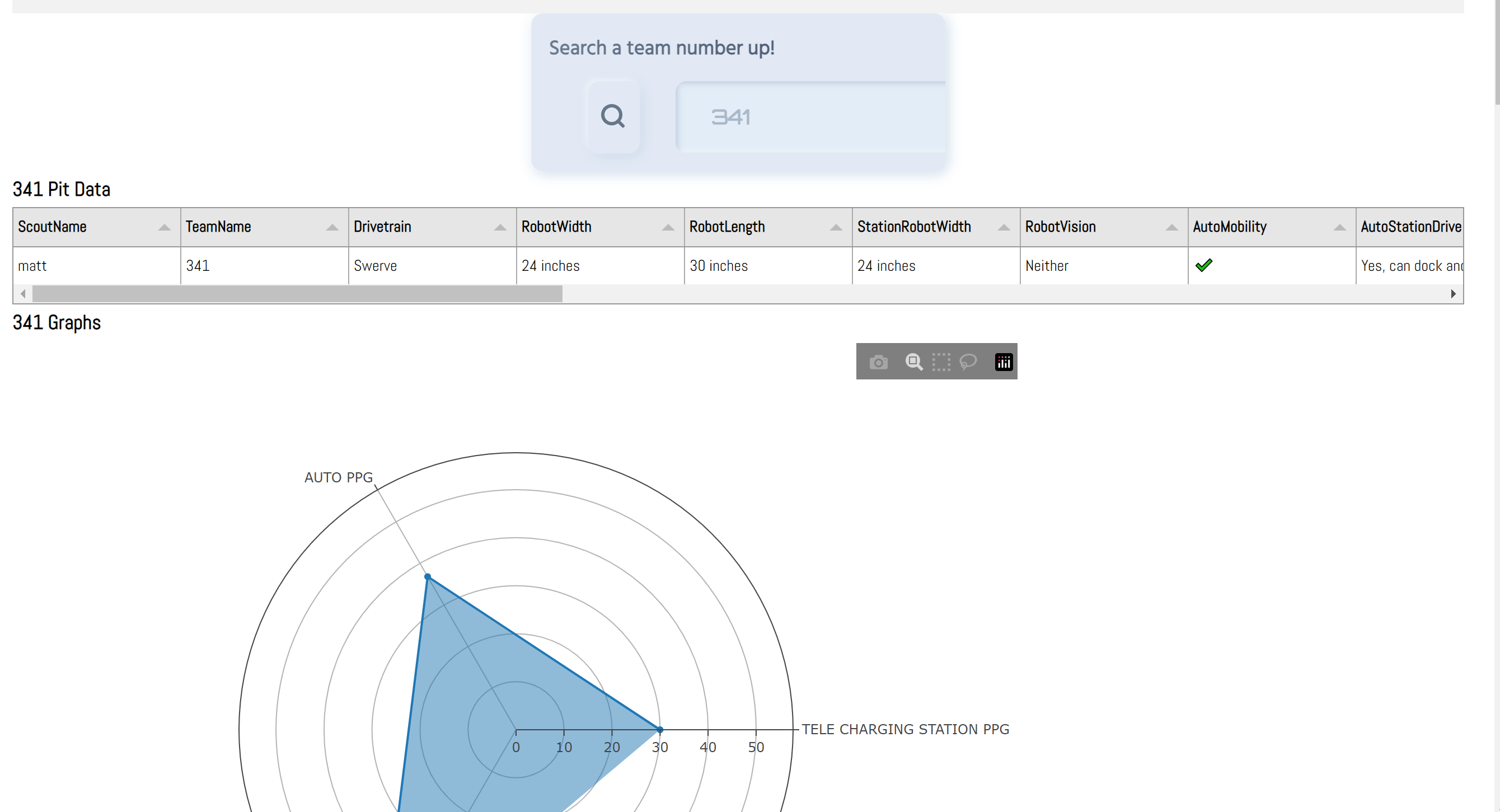1500x812 pixels.
Task: Download plot as PNG camera icon
Action: click(x=878, y=362)
